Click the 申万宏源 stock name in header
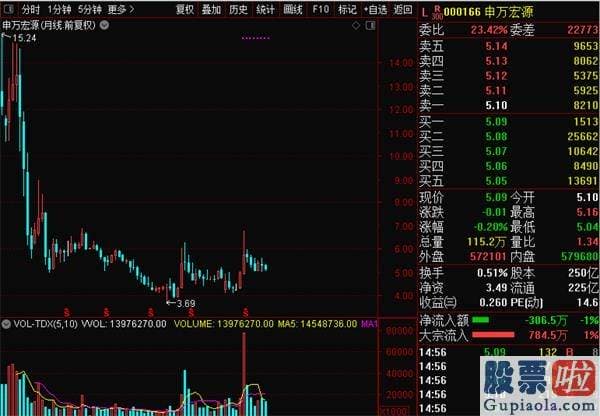This screenshot has width=600, height=416. [509, 12]
